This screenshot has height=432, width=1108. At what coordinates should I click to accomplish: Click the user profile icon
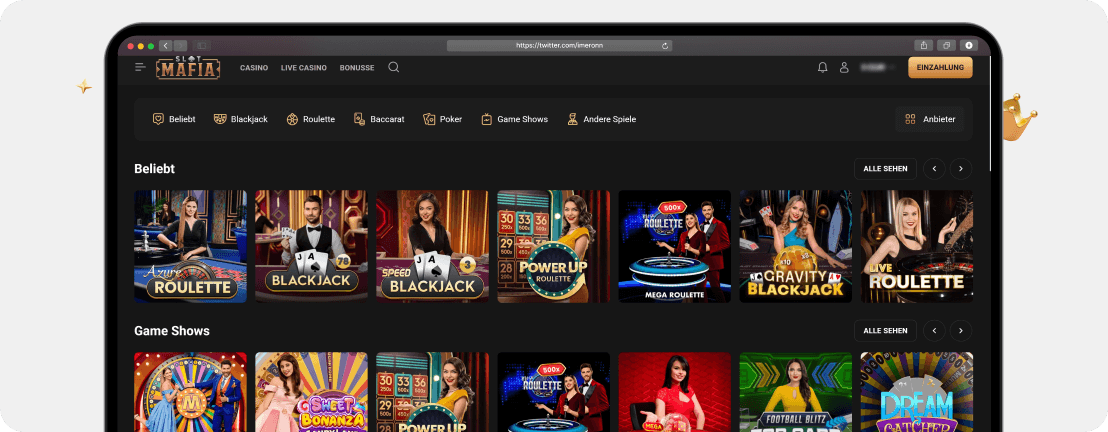[844, 67]
